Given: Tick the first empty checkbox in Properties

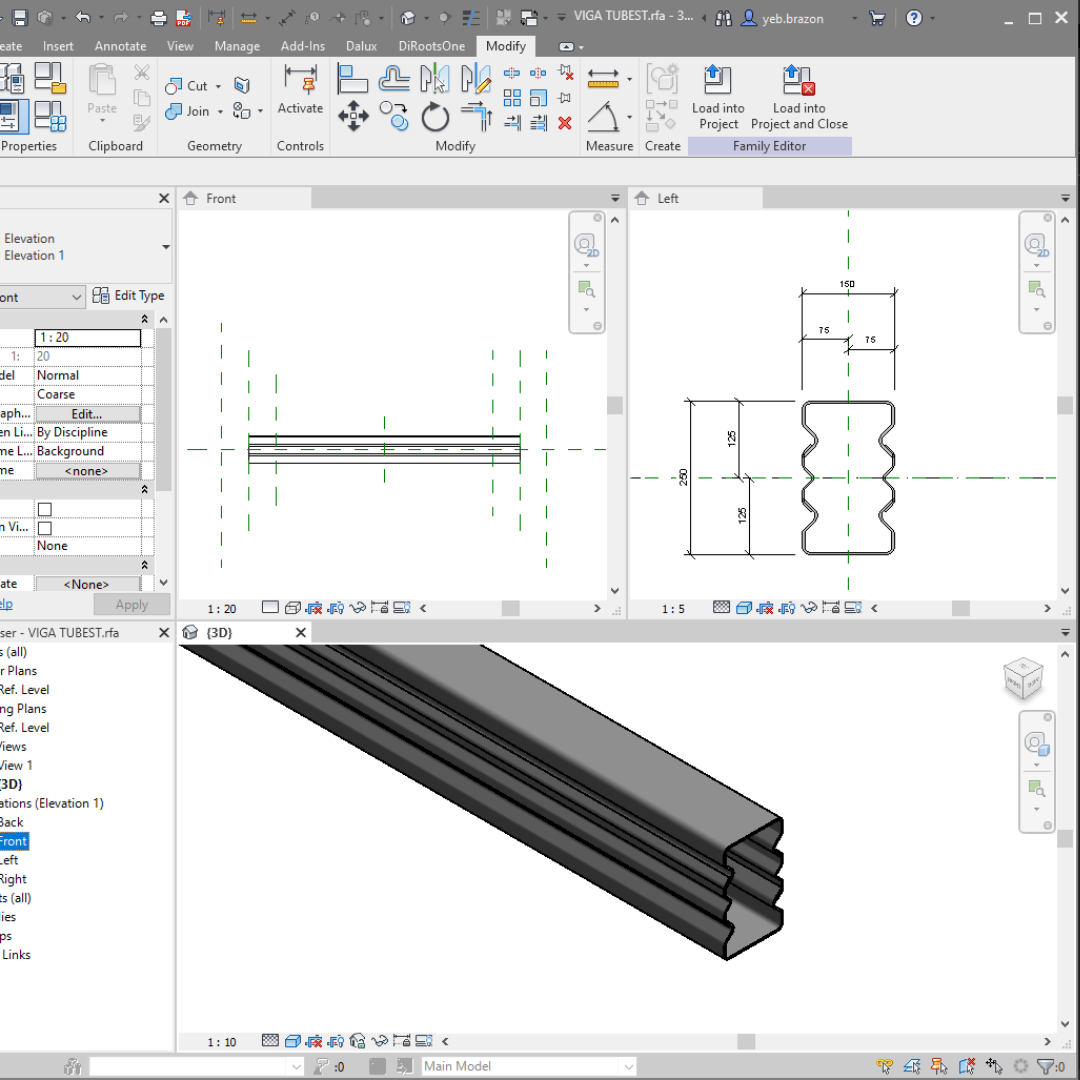Looking at the screenshot, I should pyautogui.click(x=45, y=509).
